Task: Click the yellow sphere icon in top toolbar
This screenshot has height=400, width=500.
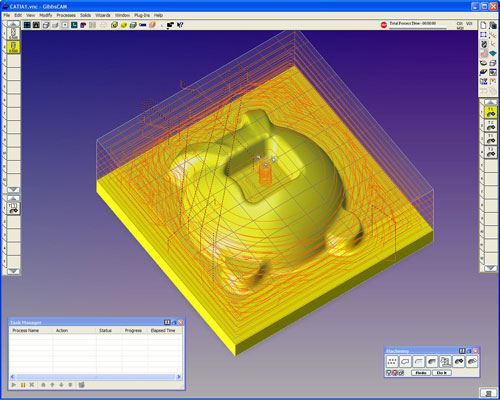Action: pyautogui.click(x=124, y=25)
